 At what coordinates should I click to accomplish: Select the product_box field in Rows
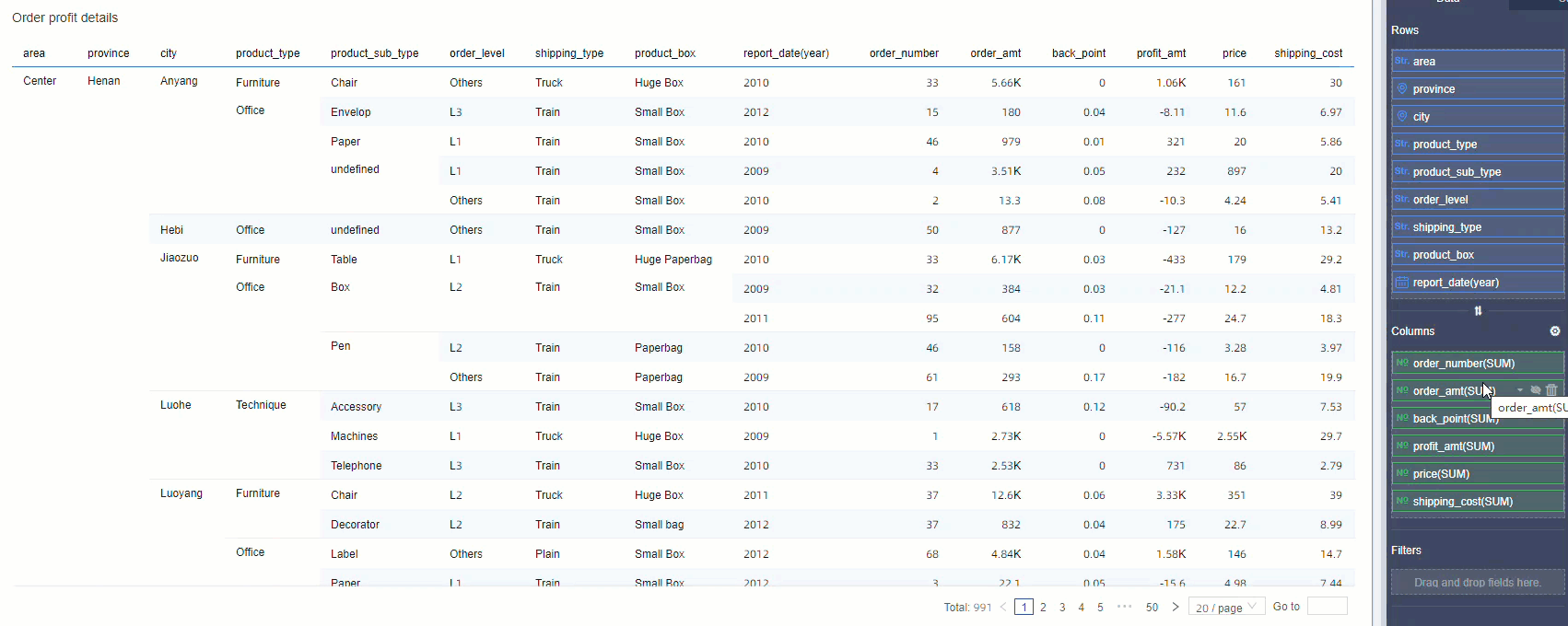coord(1478,255)
